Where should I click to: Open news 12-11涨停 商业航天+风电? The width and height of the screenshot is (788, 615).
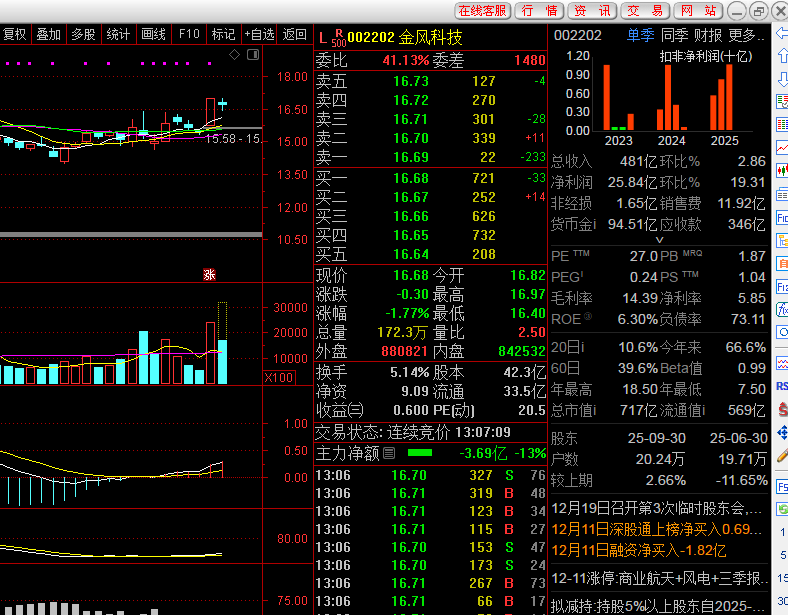[660, 578]
